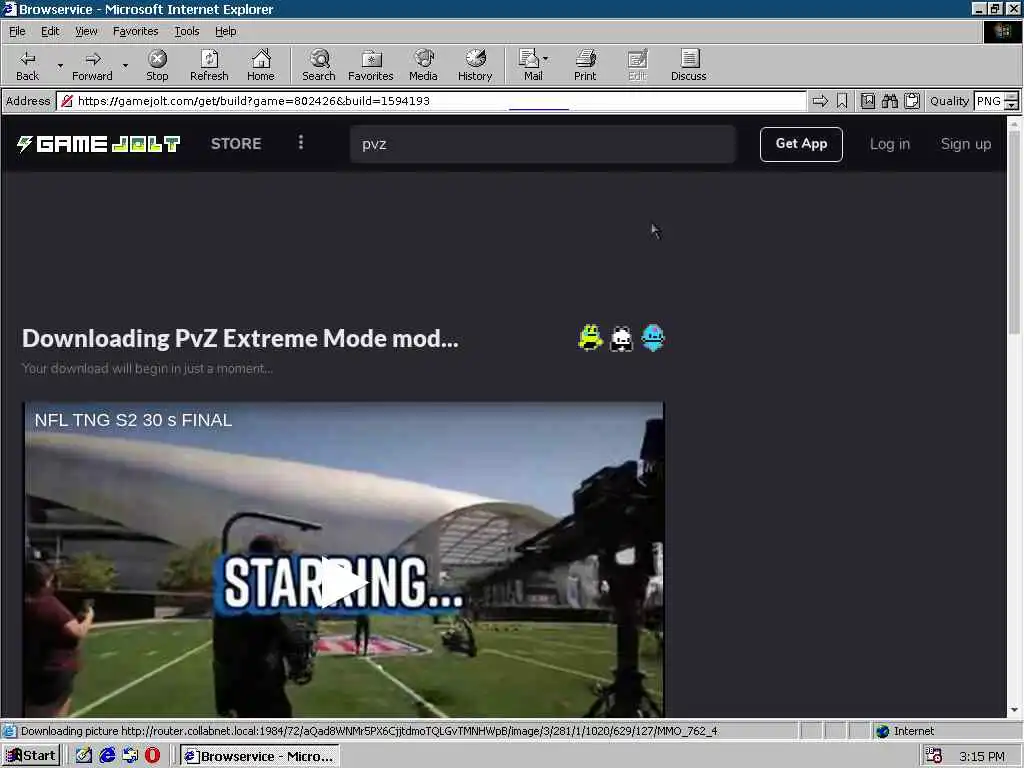The width and height of the screenshot is (1024, 768).
Task: Launch Internet Explorer from quick launch
Action: pos(107,756)
